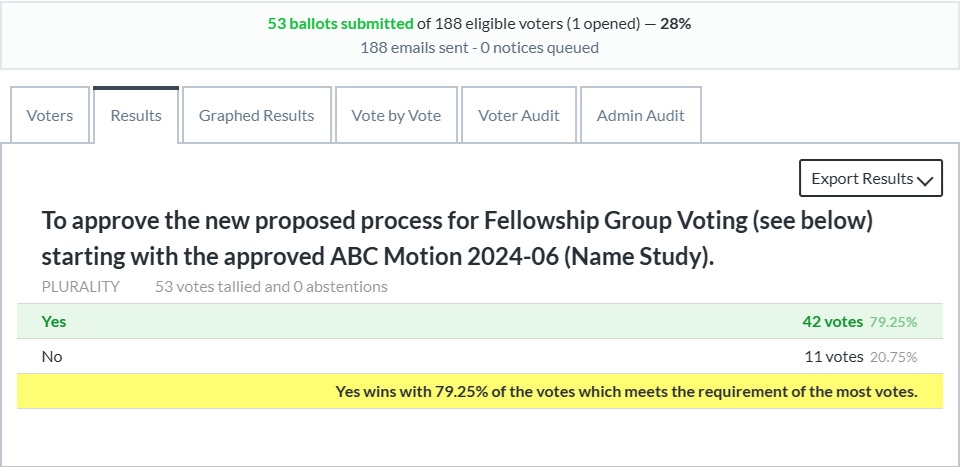Click '53 votes tallied and 0 abstentions'

[271, 287]
